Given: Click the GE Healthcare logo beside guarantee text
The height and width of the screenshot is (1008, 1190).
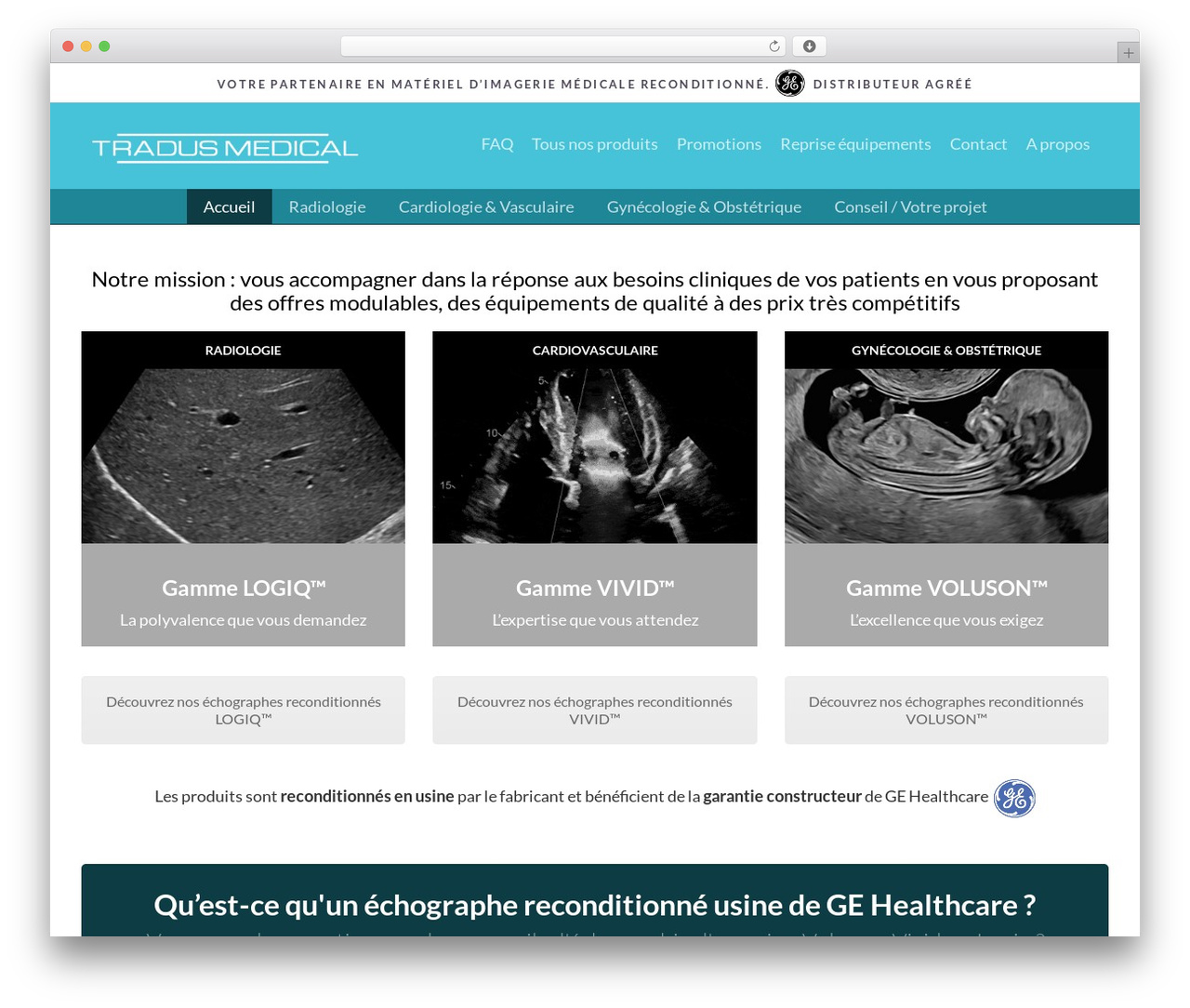Looking at the screenshot, I should click(1014, 798).
